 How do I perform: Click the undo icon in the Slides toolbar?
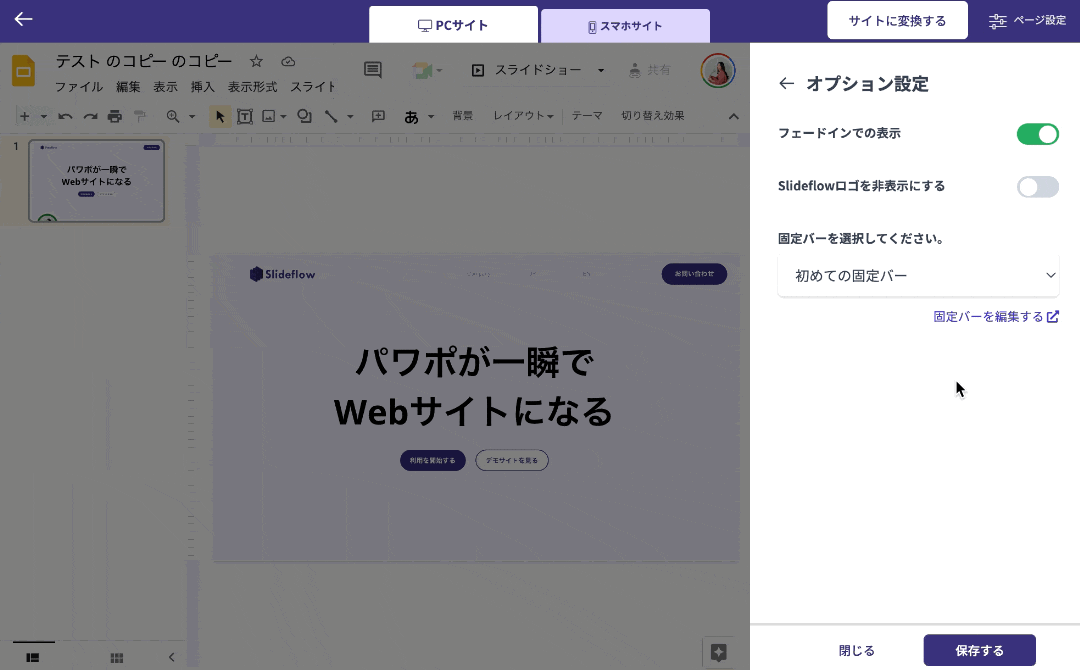pos(65,116)
